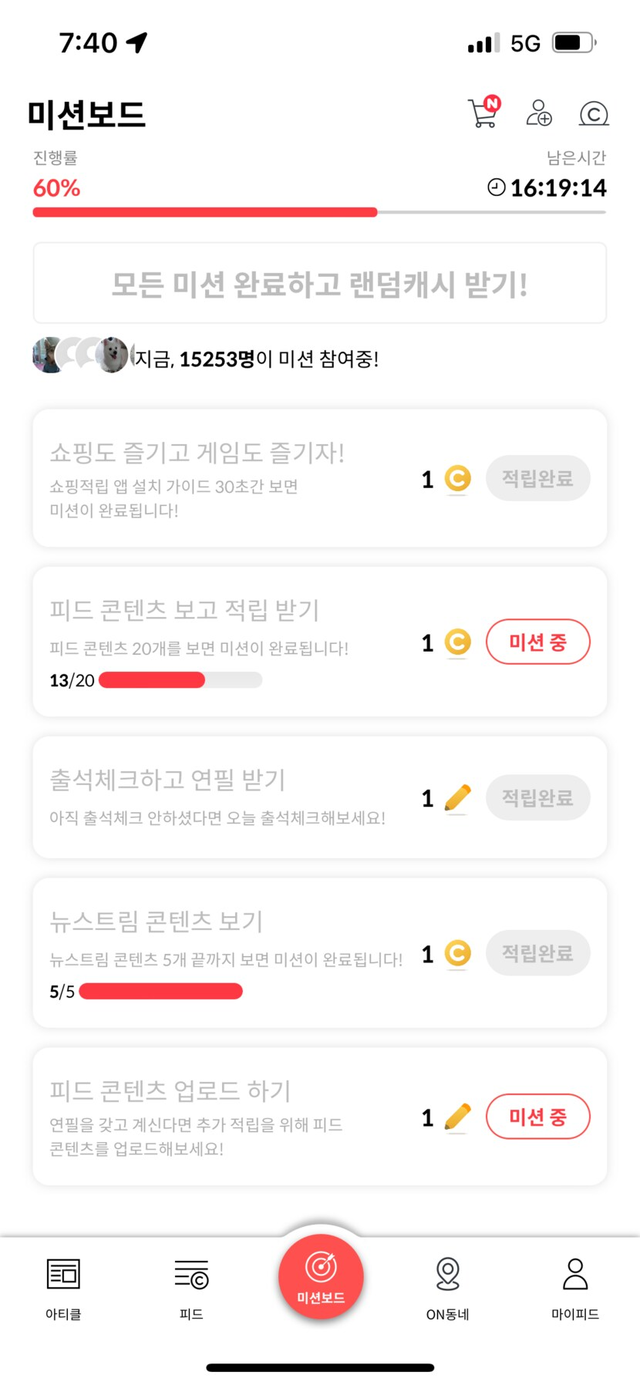Click the 60% overall progress bar

click(x=319, y=212)
